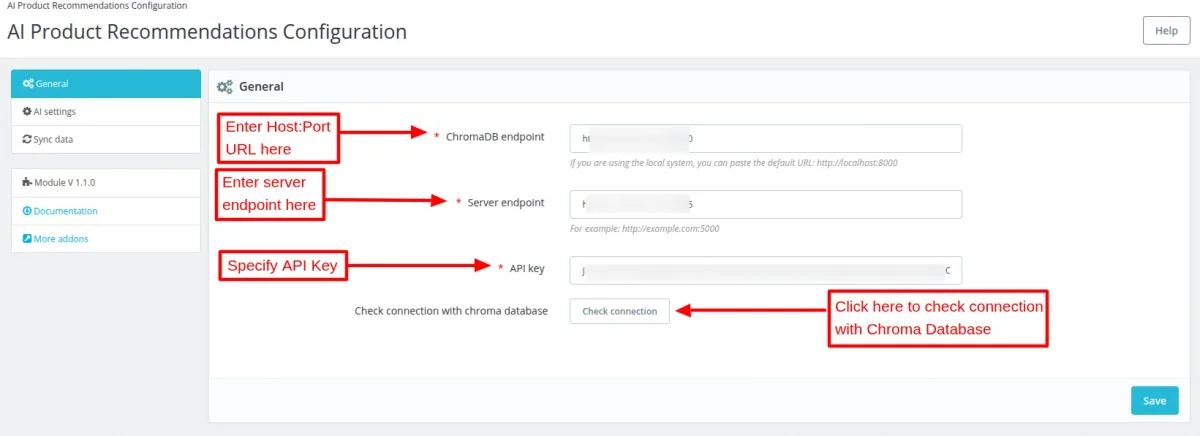Click the cogs icon in General panel header
The width and height of the screenshot is (1200, 436).
click(x=225, y=87)
